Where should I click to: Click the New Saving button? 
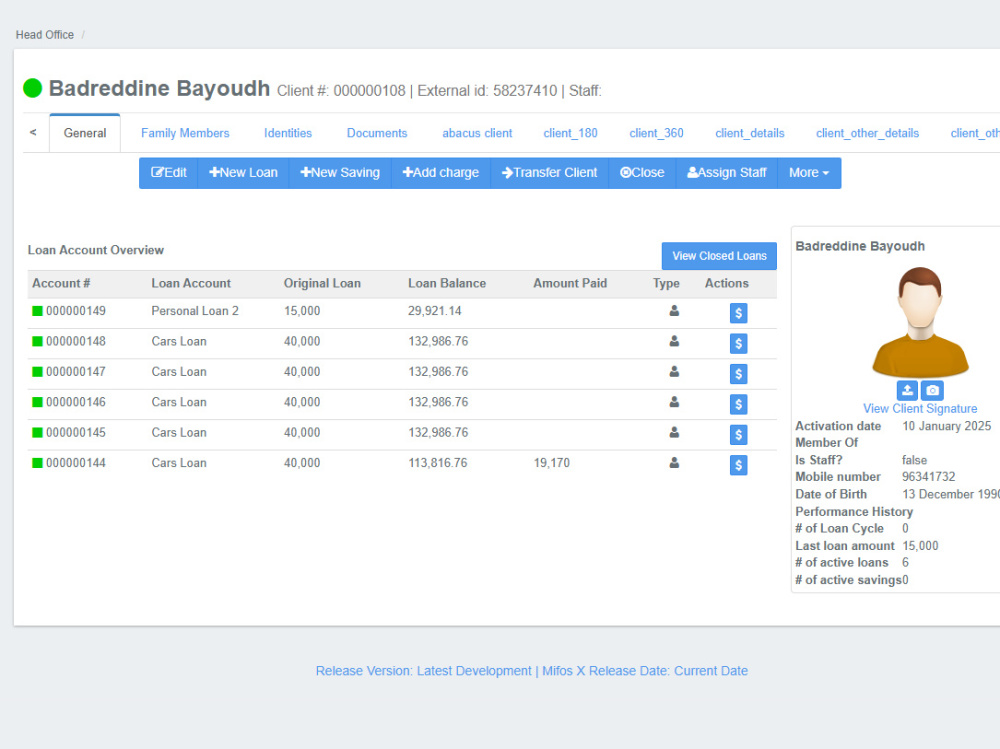[340, 173]
